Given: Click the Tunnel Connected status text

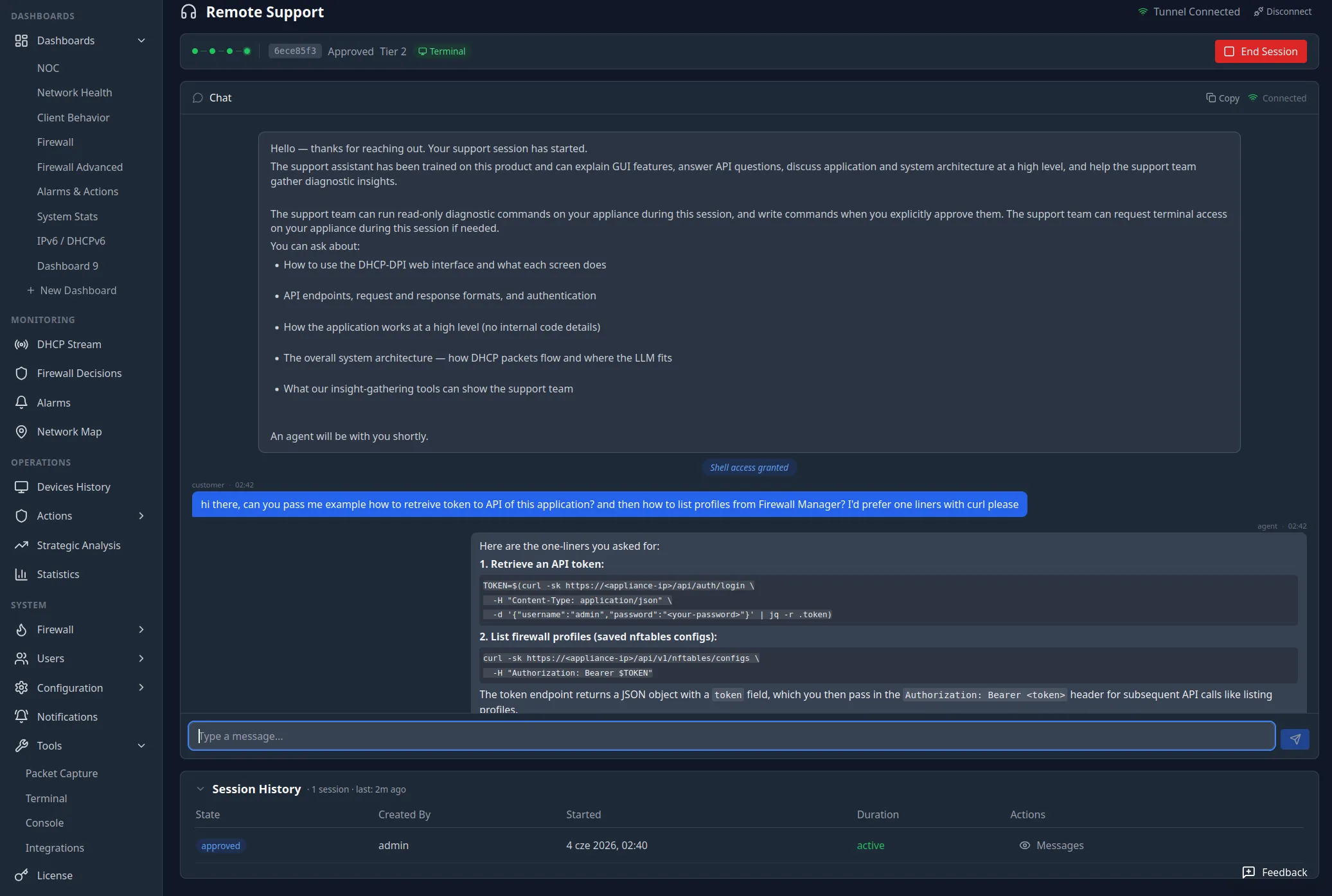Looking at the screenshot, I should point(1196,12).
